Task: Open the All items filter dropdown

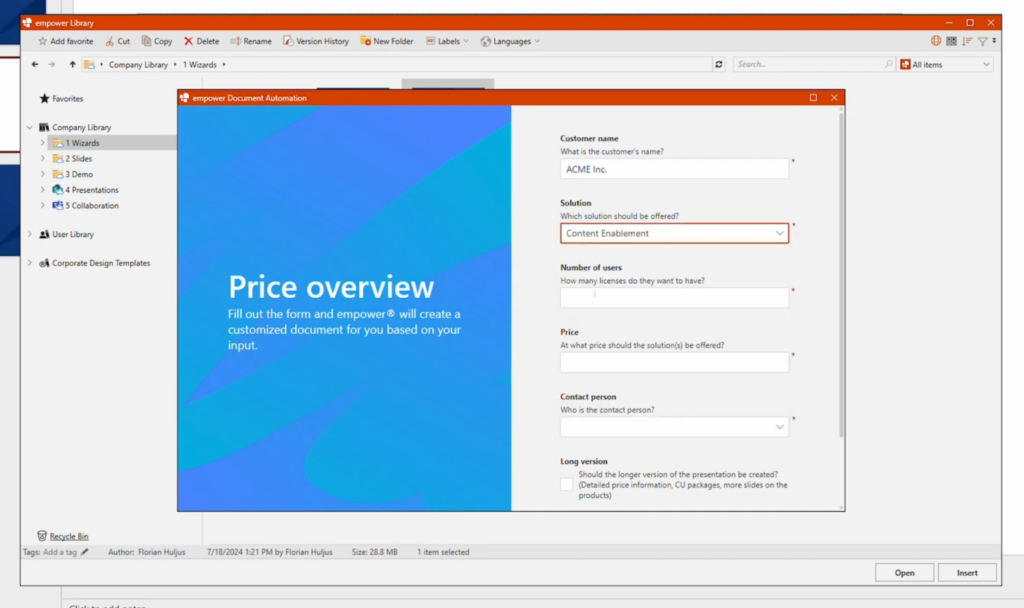Action: 945,64
